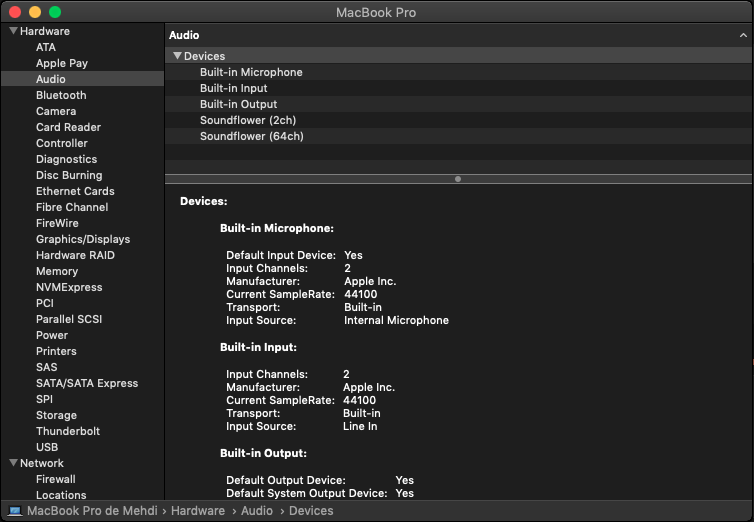Screen dimensions: 754x522
Task: Click the green full-screen window button
Action: tap(55, 12)
